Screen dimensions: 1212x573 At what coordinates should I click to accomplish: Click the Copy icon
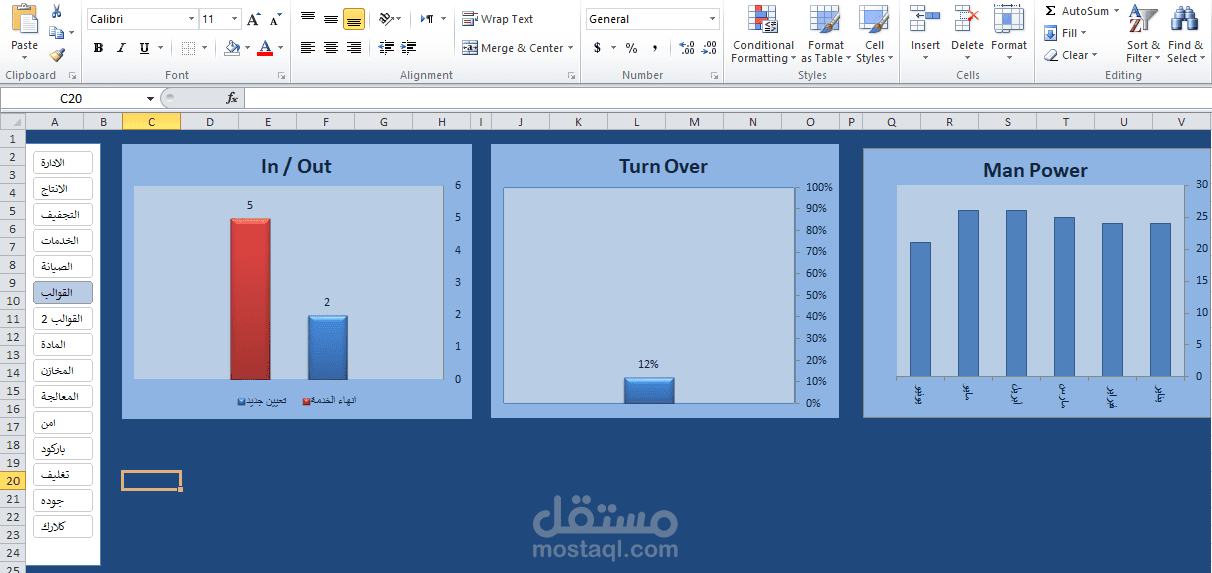click(x=56, y=33)
